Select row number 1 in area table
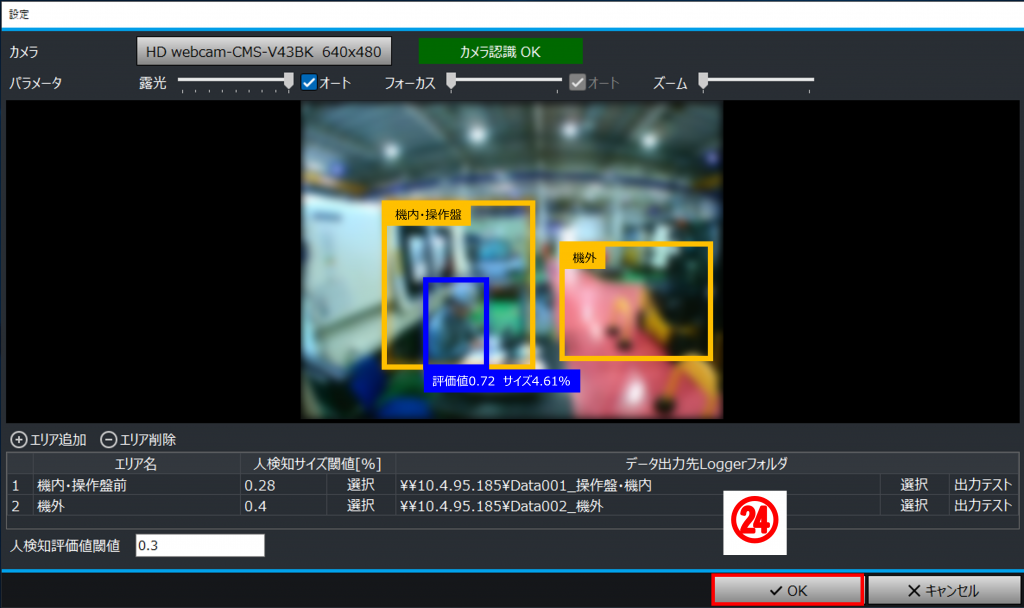The height and width of the screenshot is (608, 1024). [20, 485]
